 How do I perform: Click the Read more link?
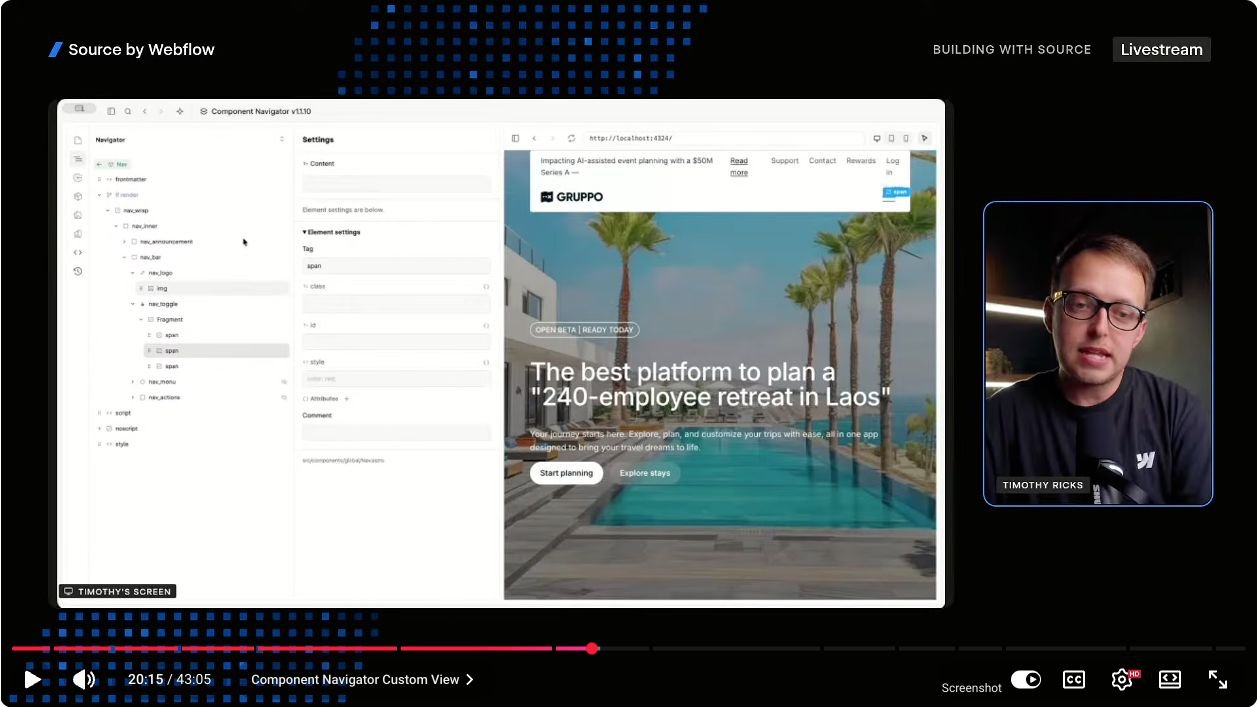[739, 167]
